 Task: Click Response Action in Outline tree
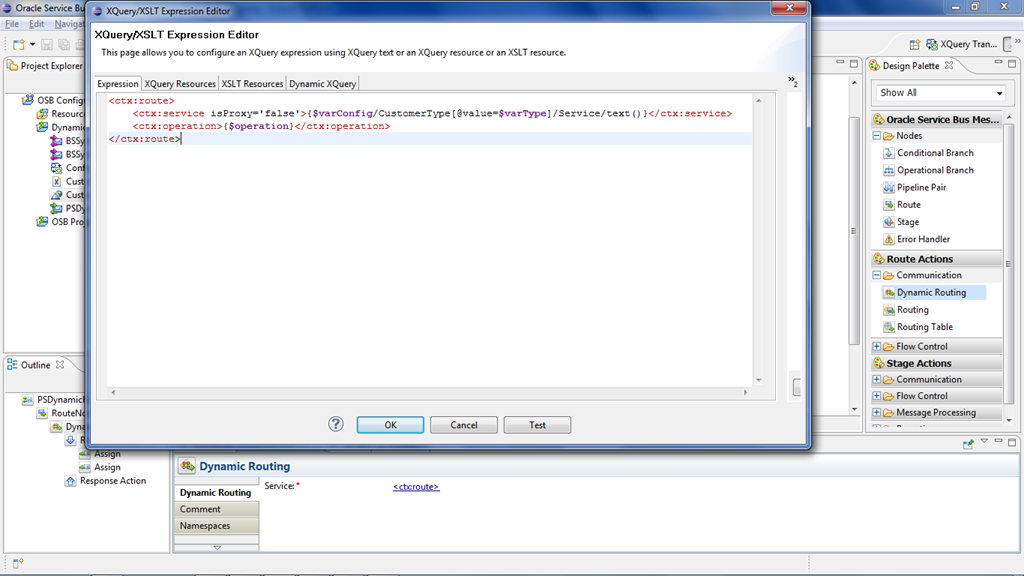pyautogui.click(x=112, y=481)
